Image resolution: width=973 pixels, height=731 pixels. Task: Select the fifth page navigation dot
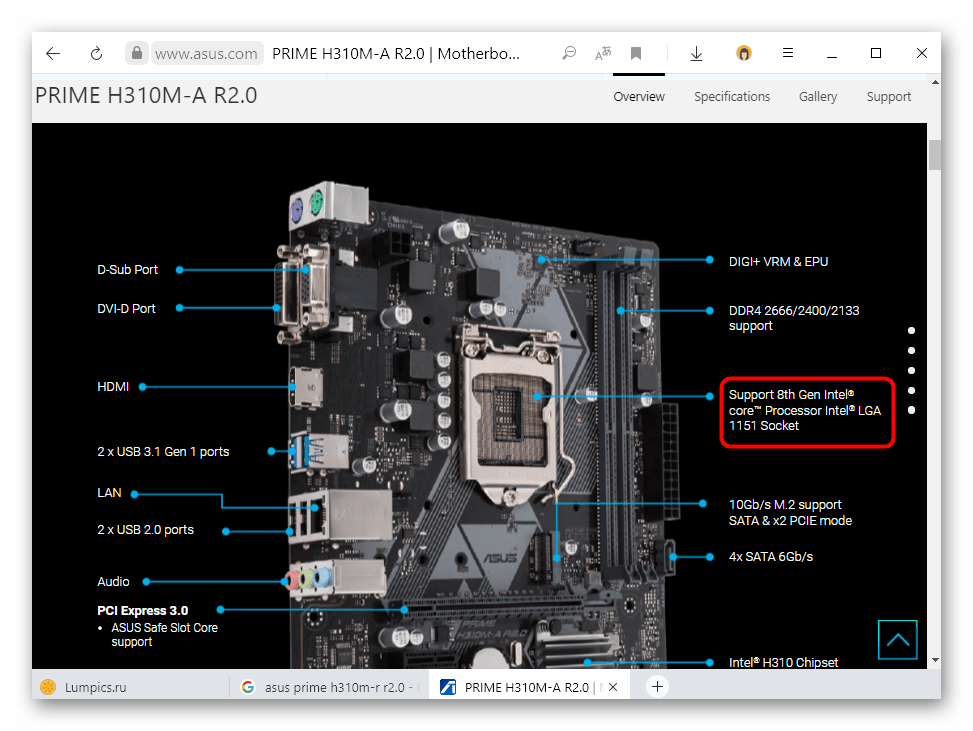(x=912, y=410)
